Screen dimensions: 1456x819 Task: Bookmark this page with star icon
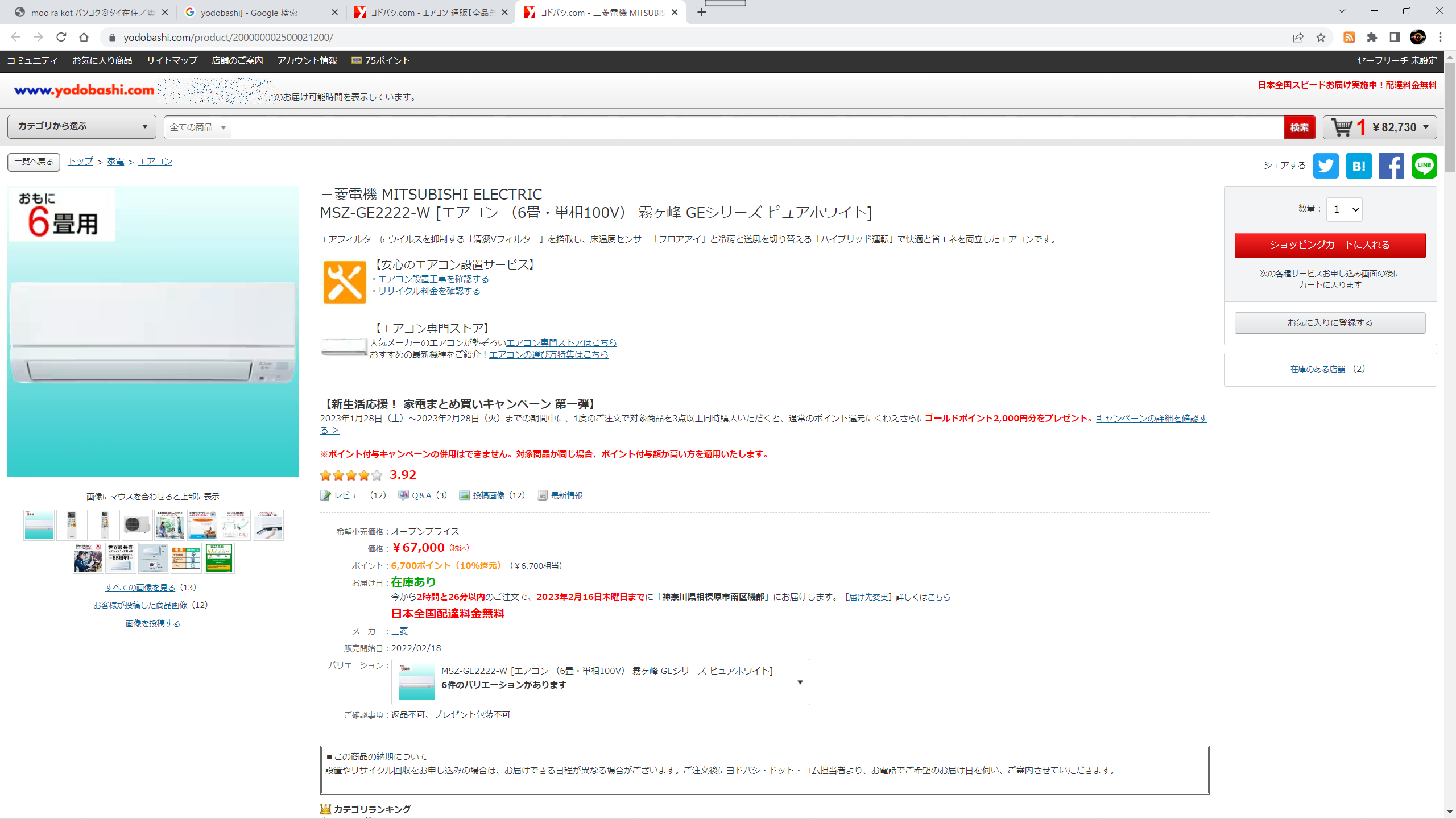[1321, 38]
